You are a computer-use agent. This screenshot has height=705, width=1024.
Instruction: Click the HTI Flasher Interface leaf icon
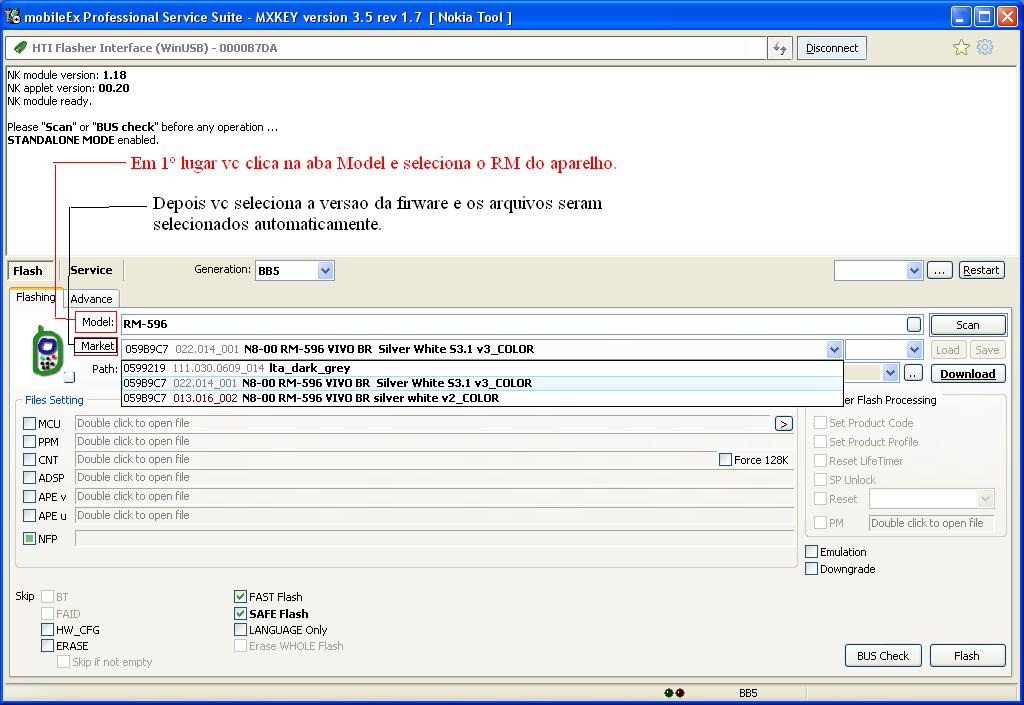pos(20,48)
